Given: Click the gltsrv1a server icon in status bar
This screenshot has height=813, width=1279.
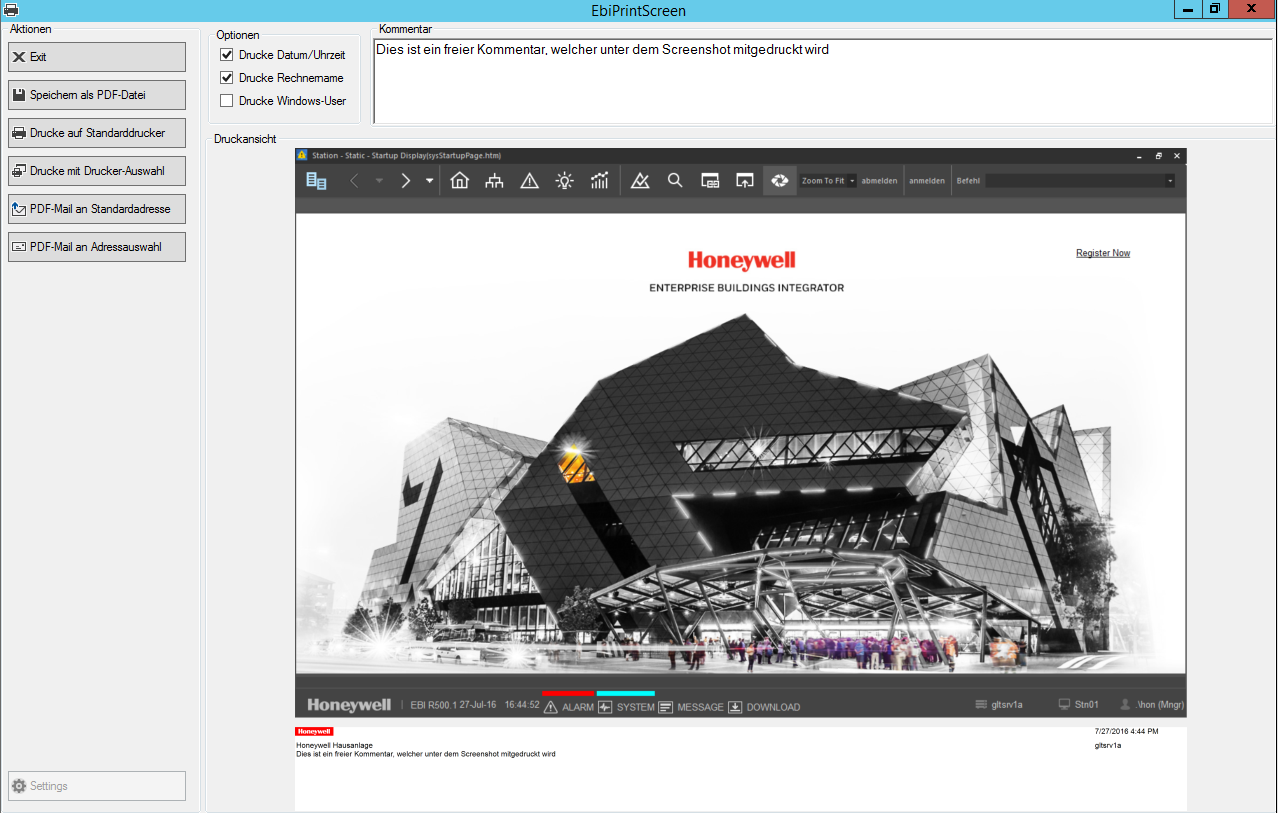Looking at the screenshot, I should [981, 705].
